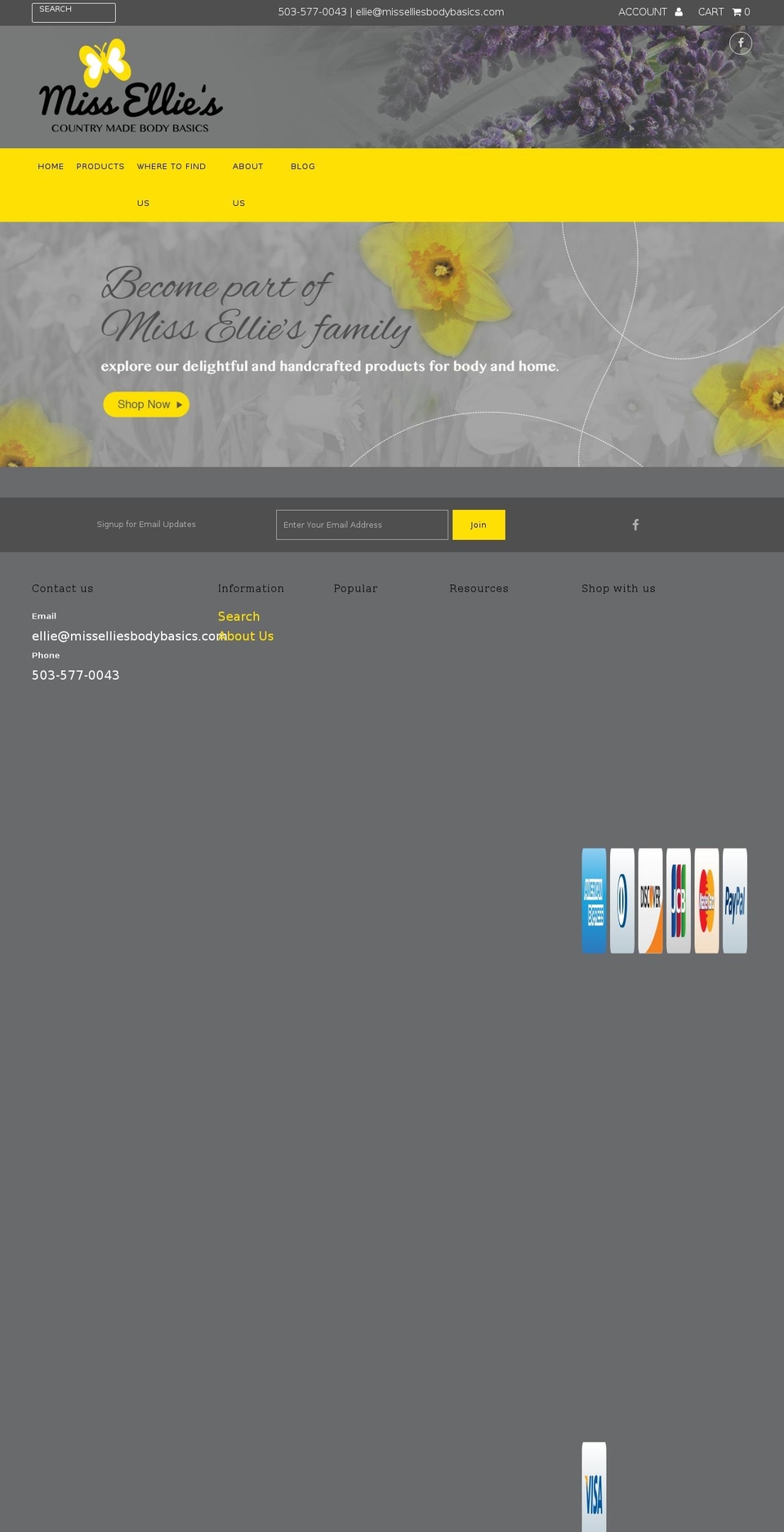Screen dimensions: 784x1532
Task: Click the Facebook icon beside the signup bar
Action: click(x=635, y=525)
